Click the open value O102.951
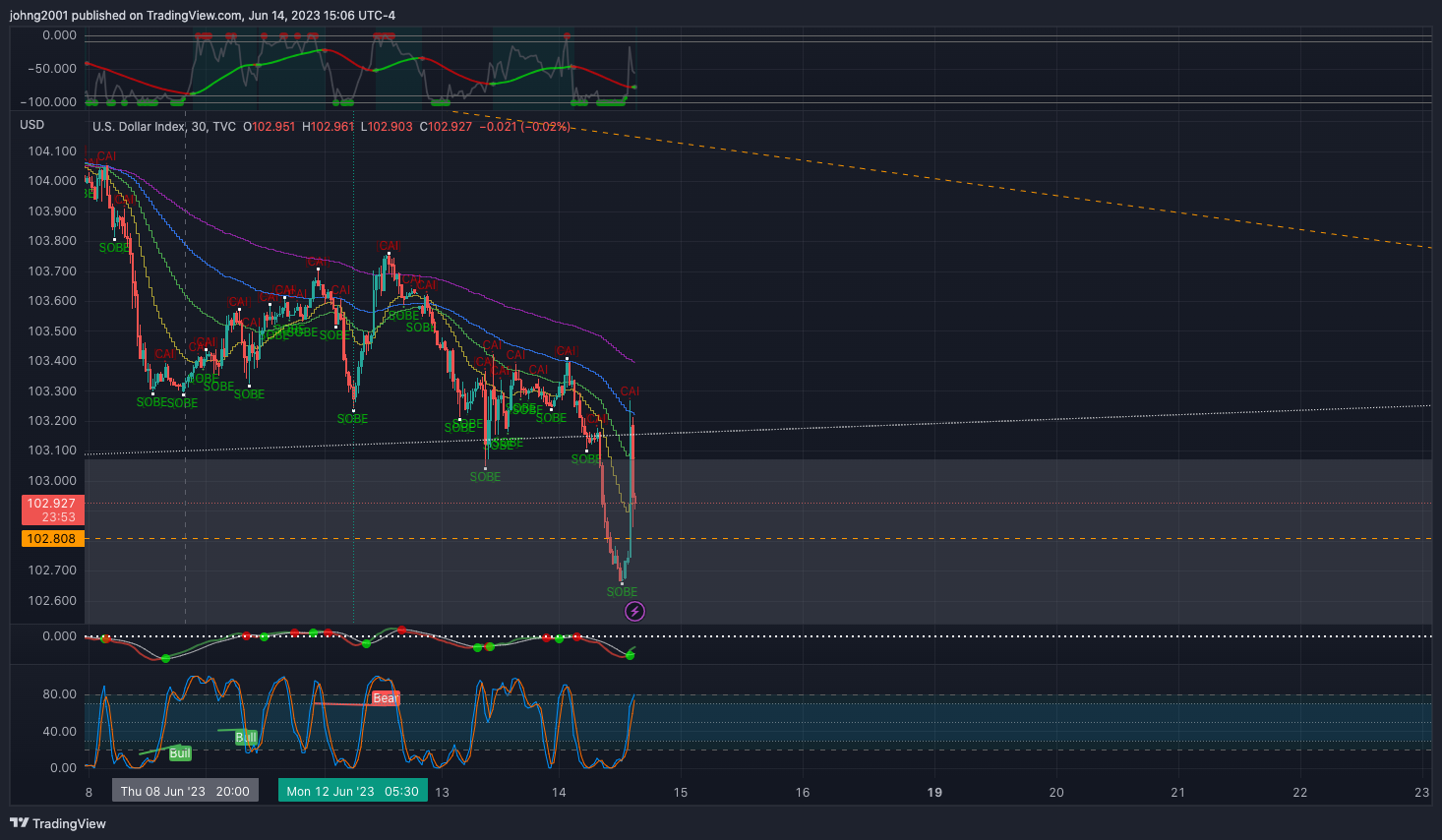 point(270,127)
